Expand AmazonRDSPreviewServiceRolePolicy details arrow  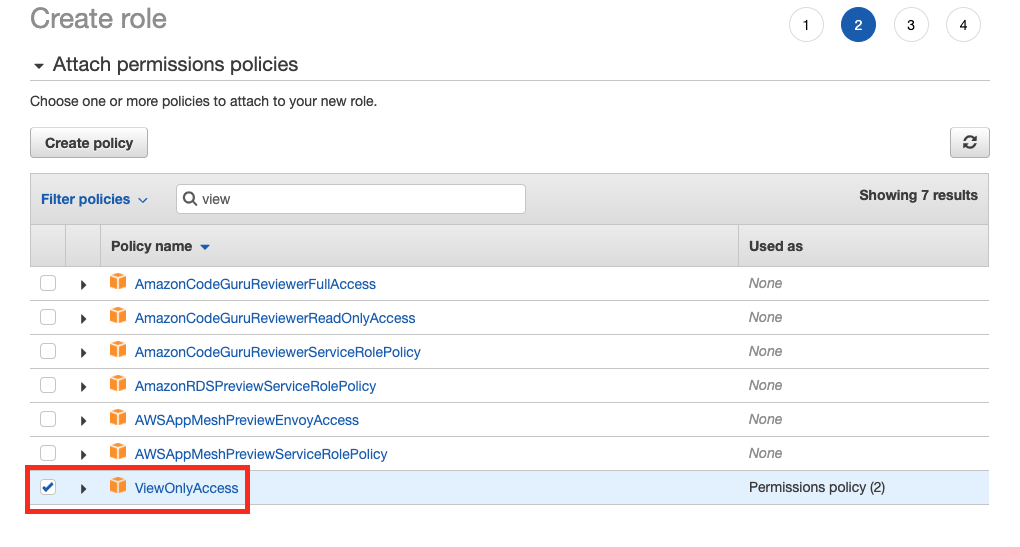(83, 386)
